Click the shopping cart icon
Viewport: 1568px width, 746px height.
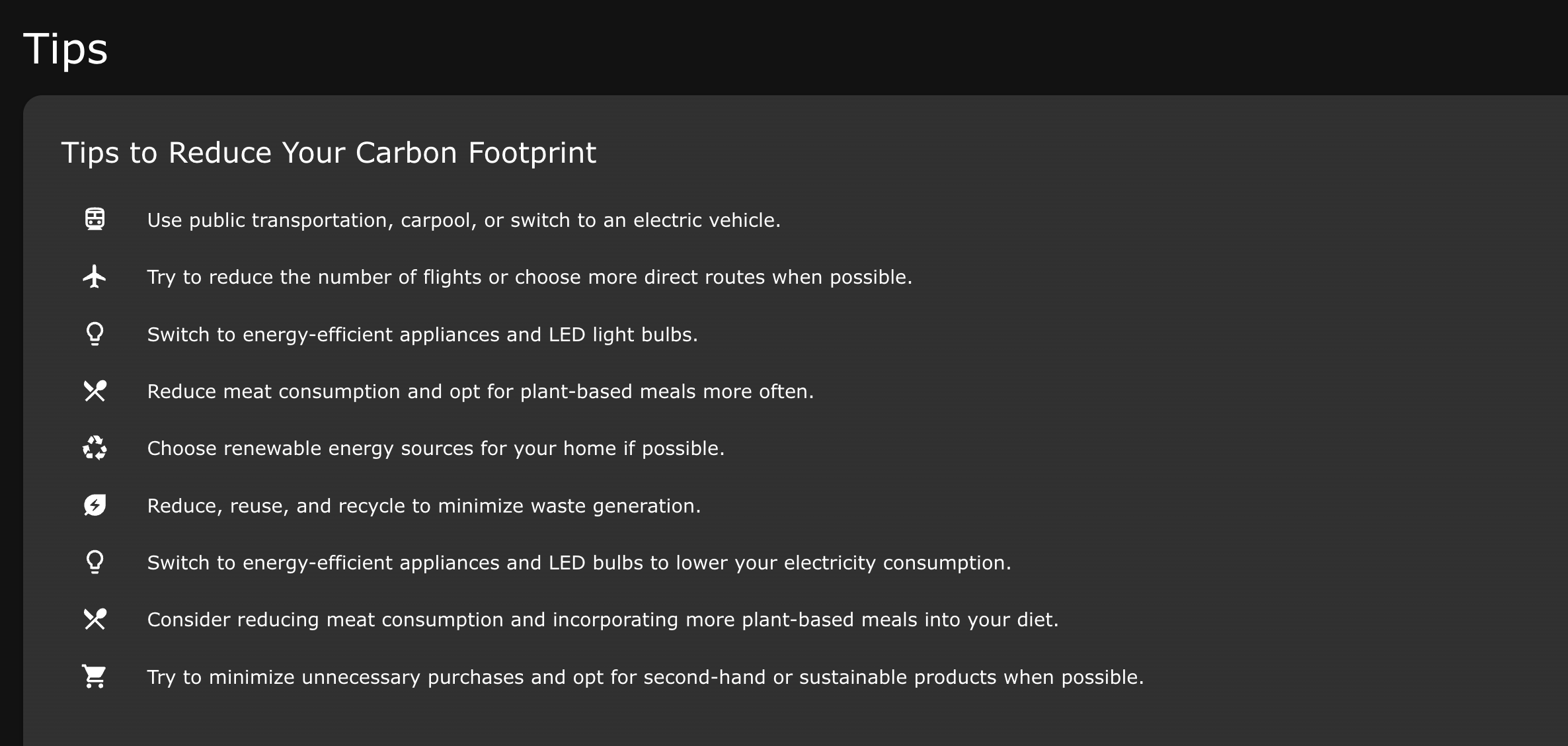point(94,676)
